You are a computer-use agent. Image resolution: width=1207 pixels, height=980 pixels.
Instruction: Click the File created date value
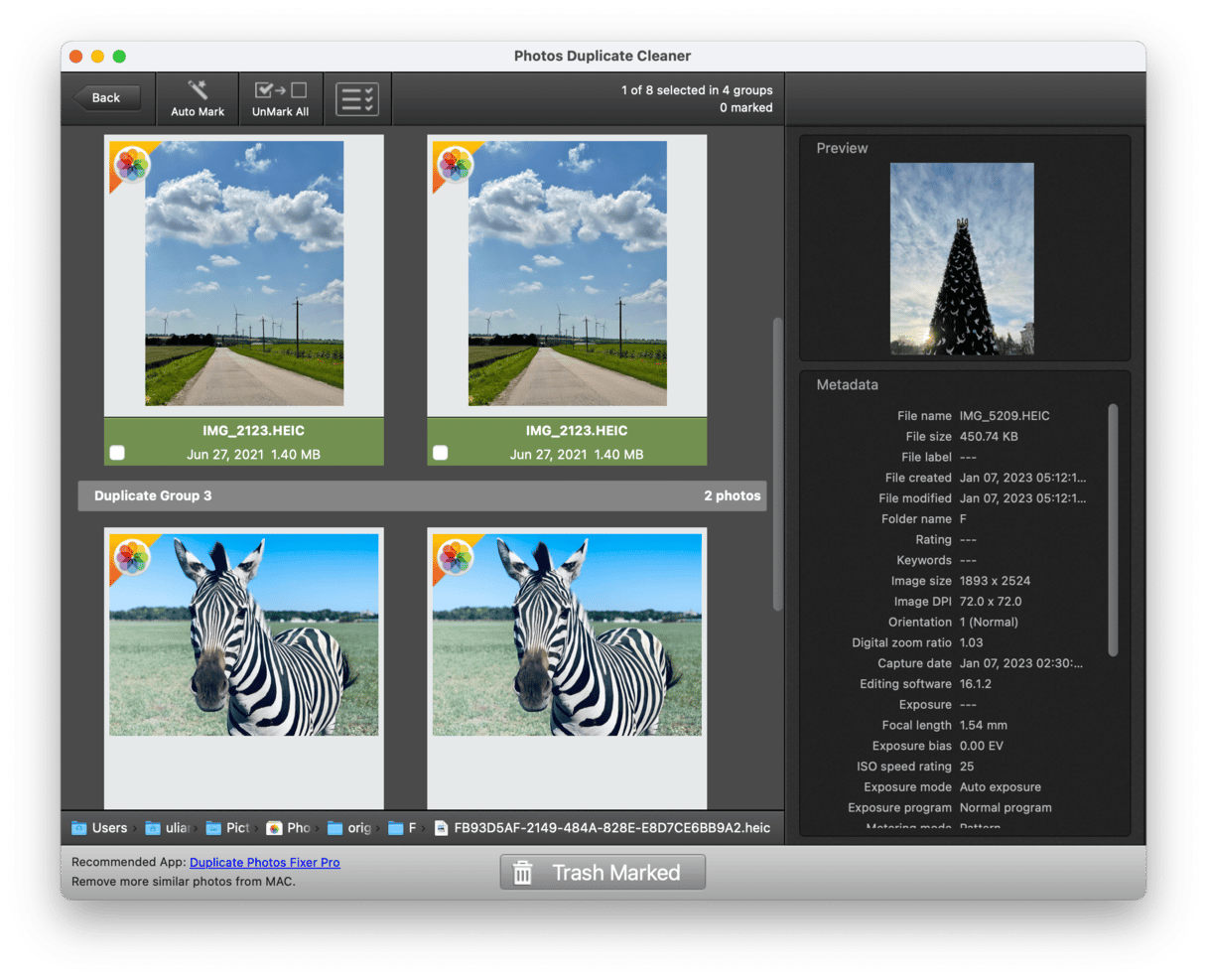point(1022,478)
